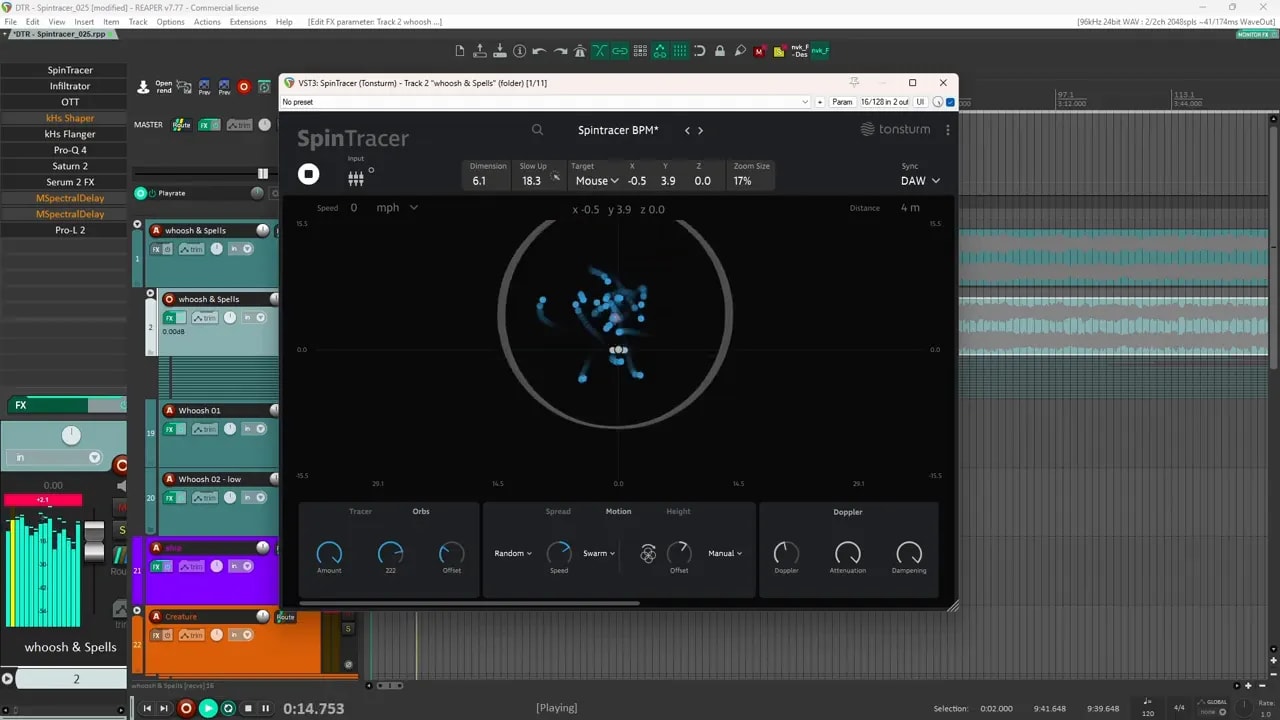This screenshot has width=1280, height=720.
Task: Click the Attenuation knob
Action: [x=848, y=553]
